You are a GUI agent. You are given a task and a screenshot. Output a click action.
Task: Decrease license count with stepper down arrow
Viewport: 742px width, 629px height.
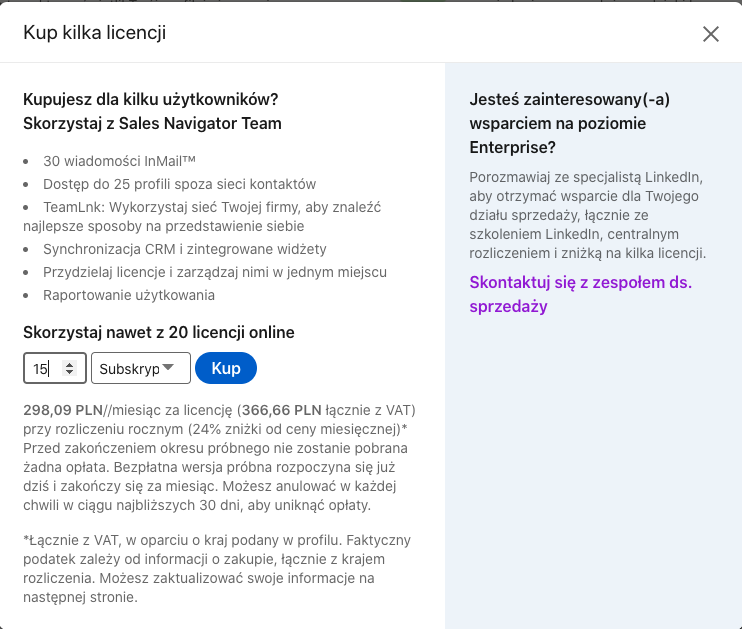point(70,372)
